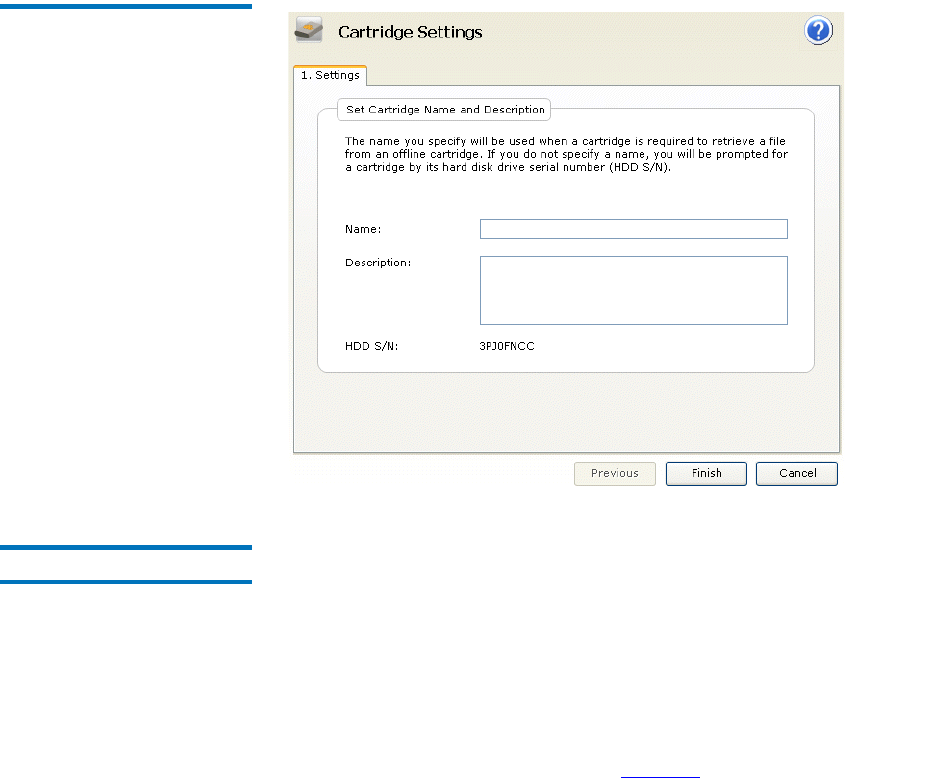Switch to the 1. Settings tab

tap(330, 75)
